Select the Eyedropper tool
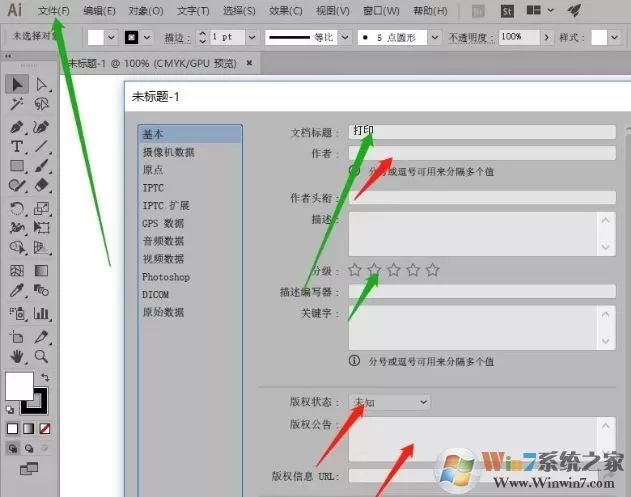 tap(16, 290)
